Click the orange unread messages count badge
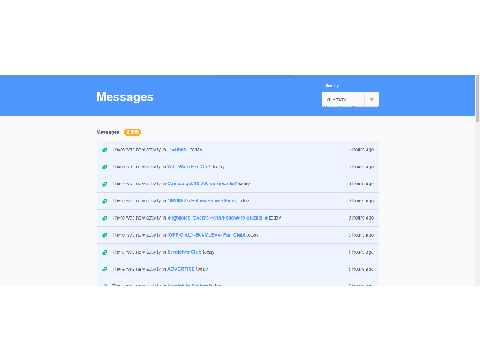 (132, 132)
